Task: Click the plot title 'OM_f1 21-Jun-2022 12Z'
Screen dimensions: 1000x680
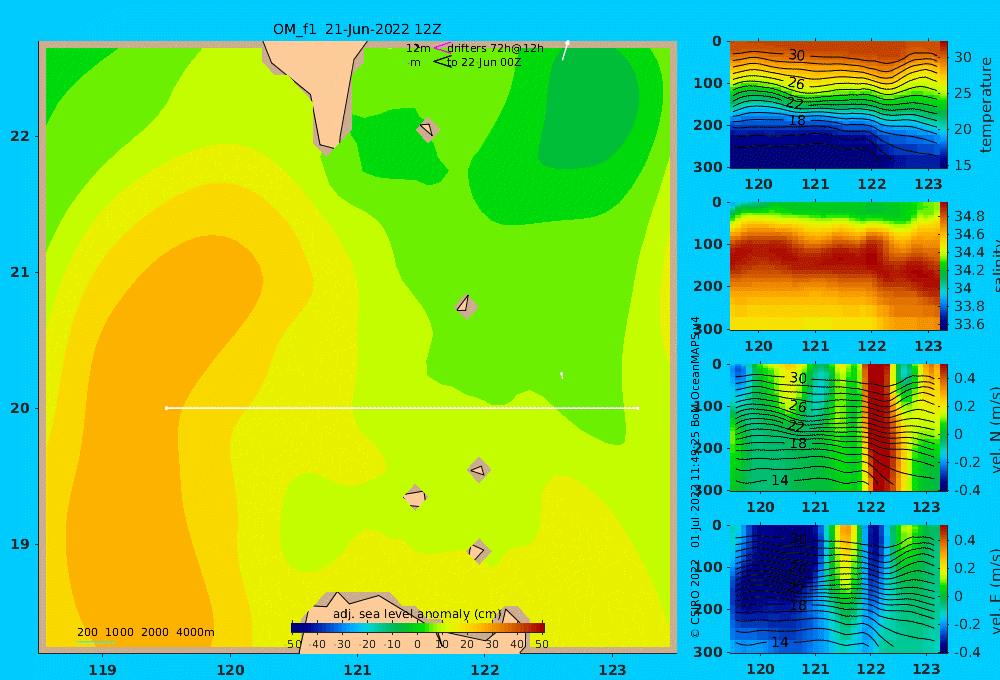Action: 357,29
